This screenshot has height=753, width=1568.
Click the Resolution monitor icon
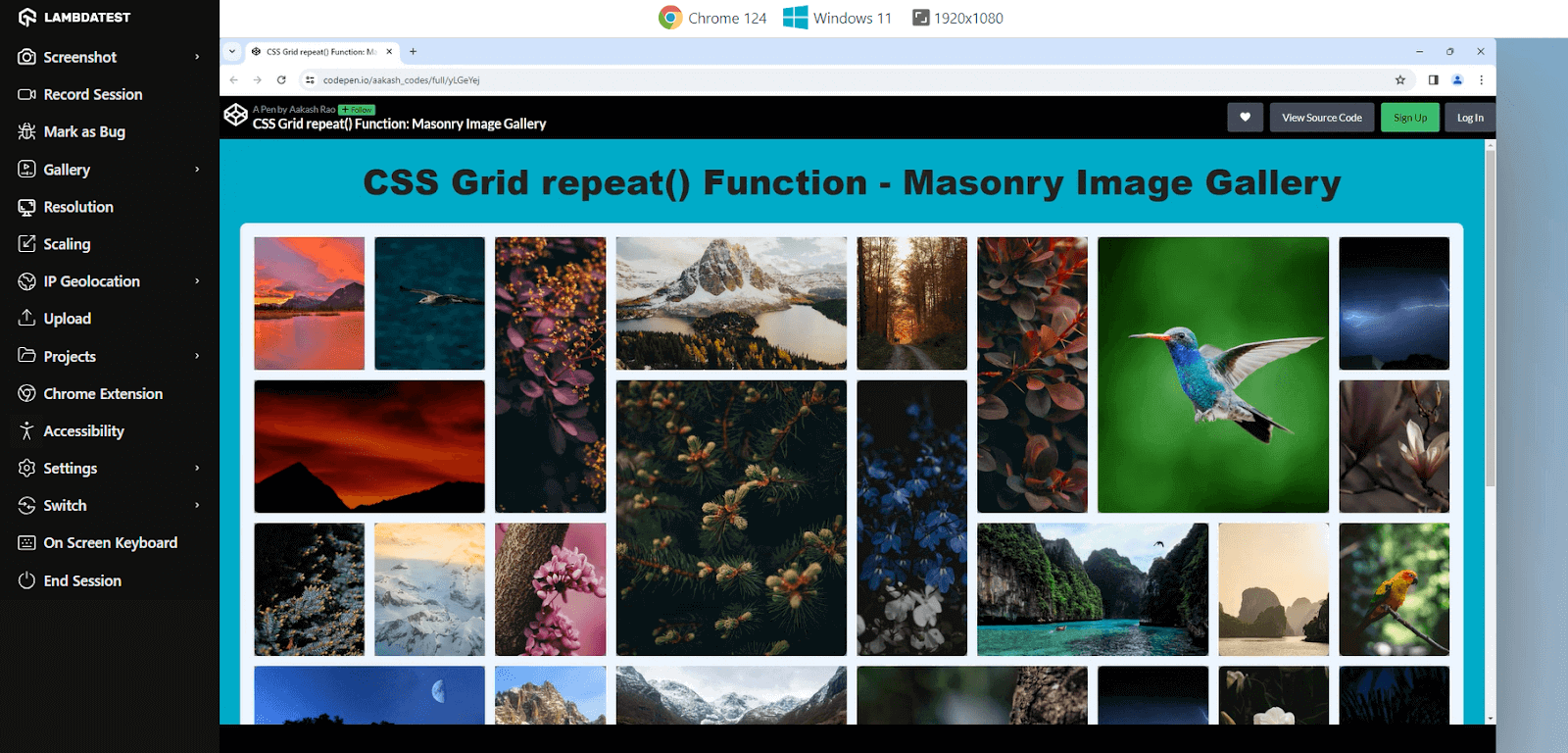26,207
